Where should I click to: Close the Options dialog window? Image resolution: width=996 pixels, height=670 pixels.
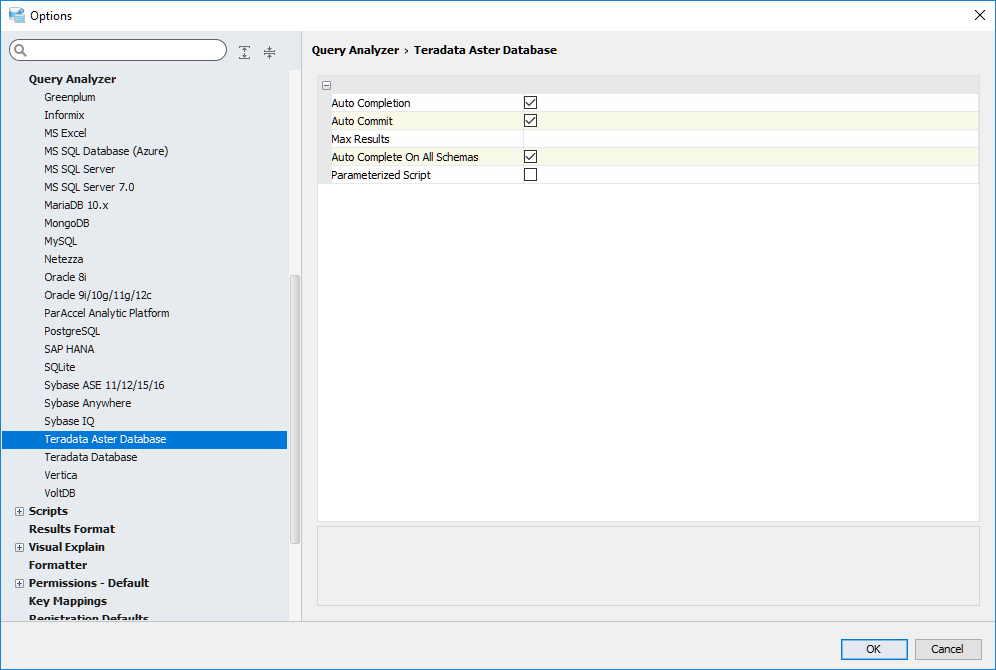(x=979, y=15)
